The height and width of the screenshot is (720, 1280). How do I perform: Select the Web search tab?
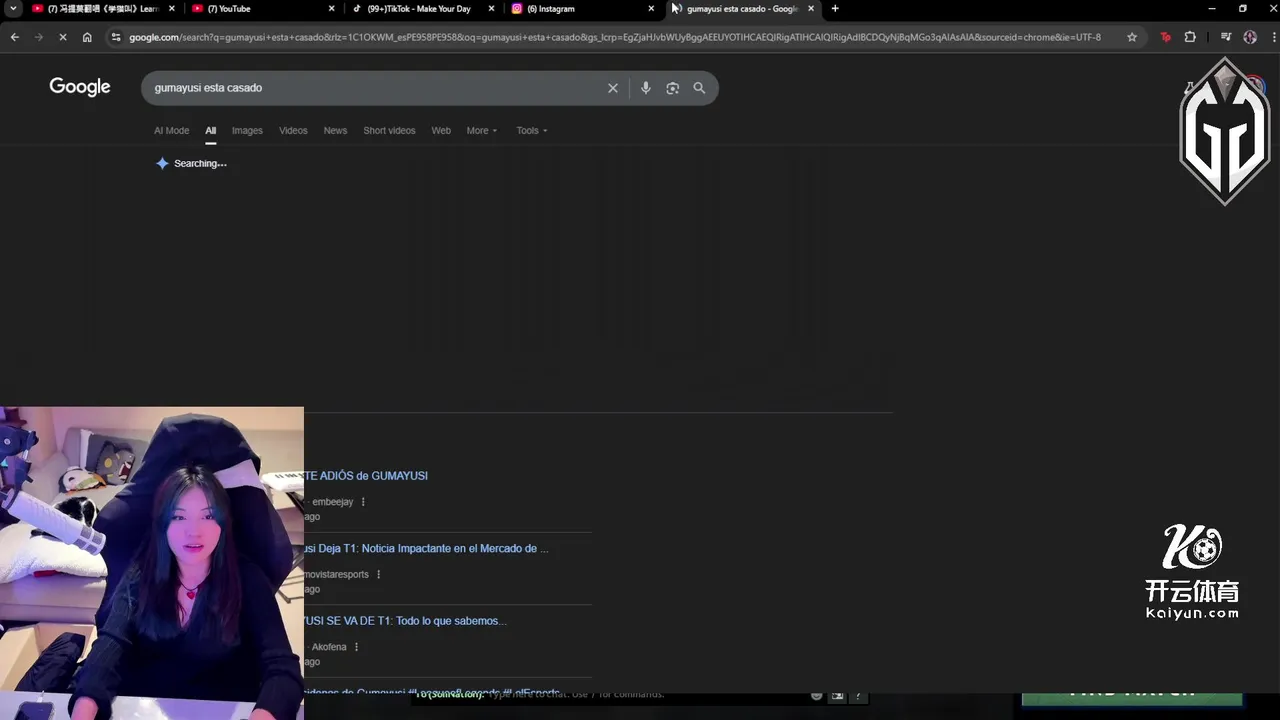coord(441,131)
